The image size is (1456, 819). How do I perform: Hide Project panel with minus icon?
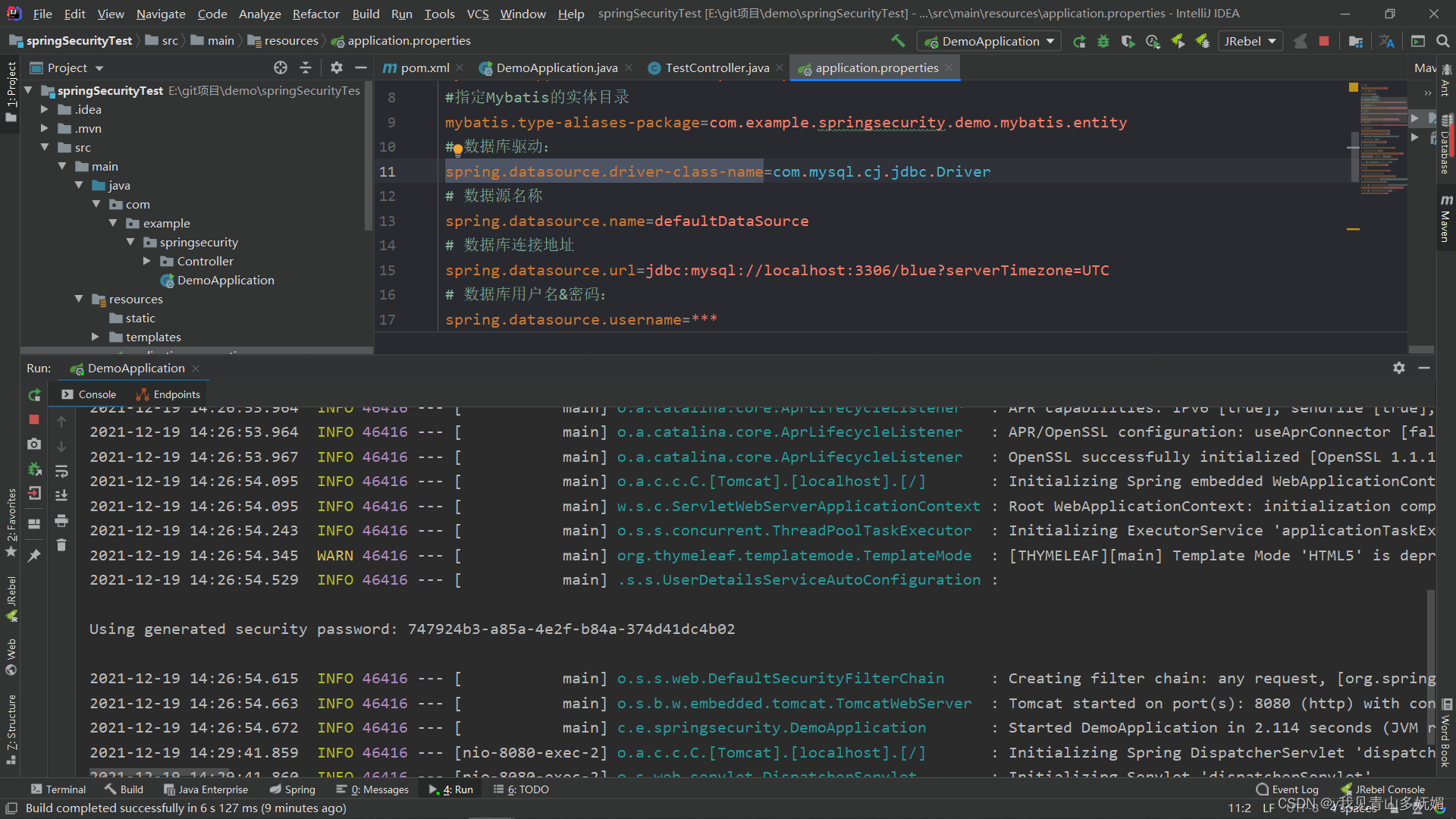pyautogui.click(x=361, y=68)
